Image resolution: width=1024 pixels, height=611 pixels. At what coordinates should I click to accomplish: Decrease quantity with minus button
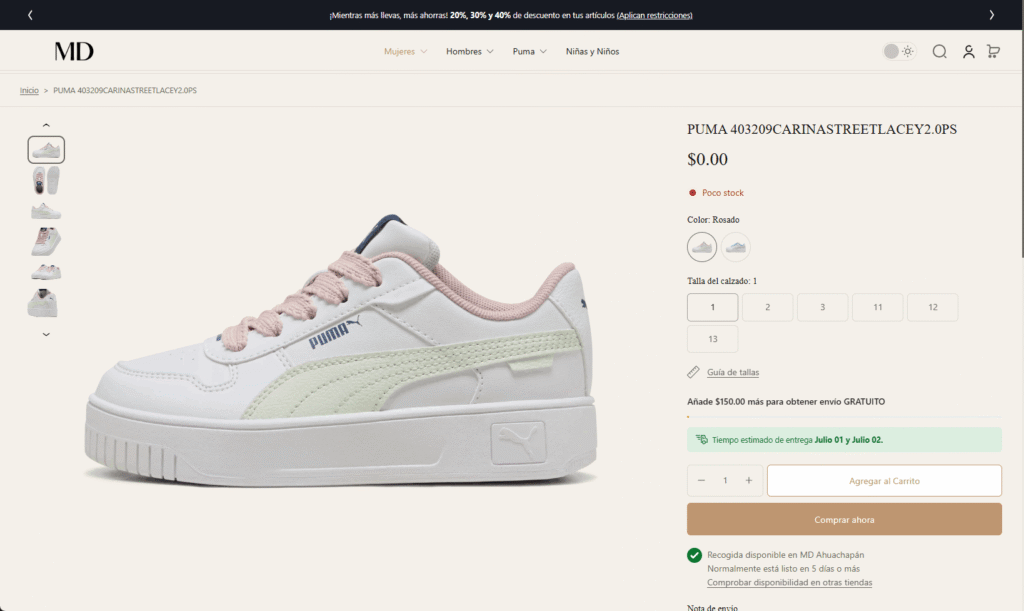coord(701,480)
